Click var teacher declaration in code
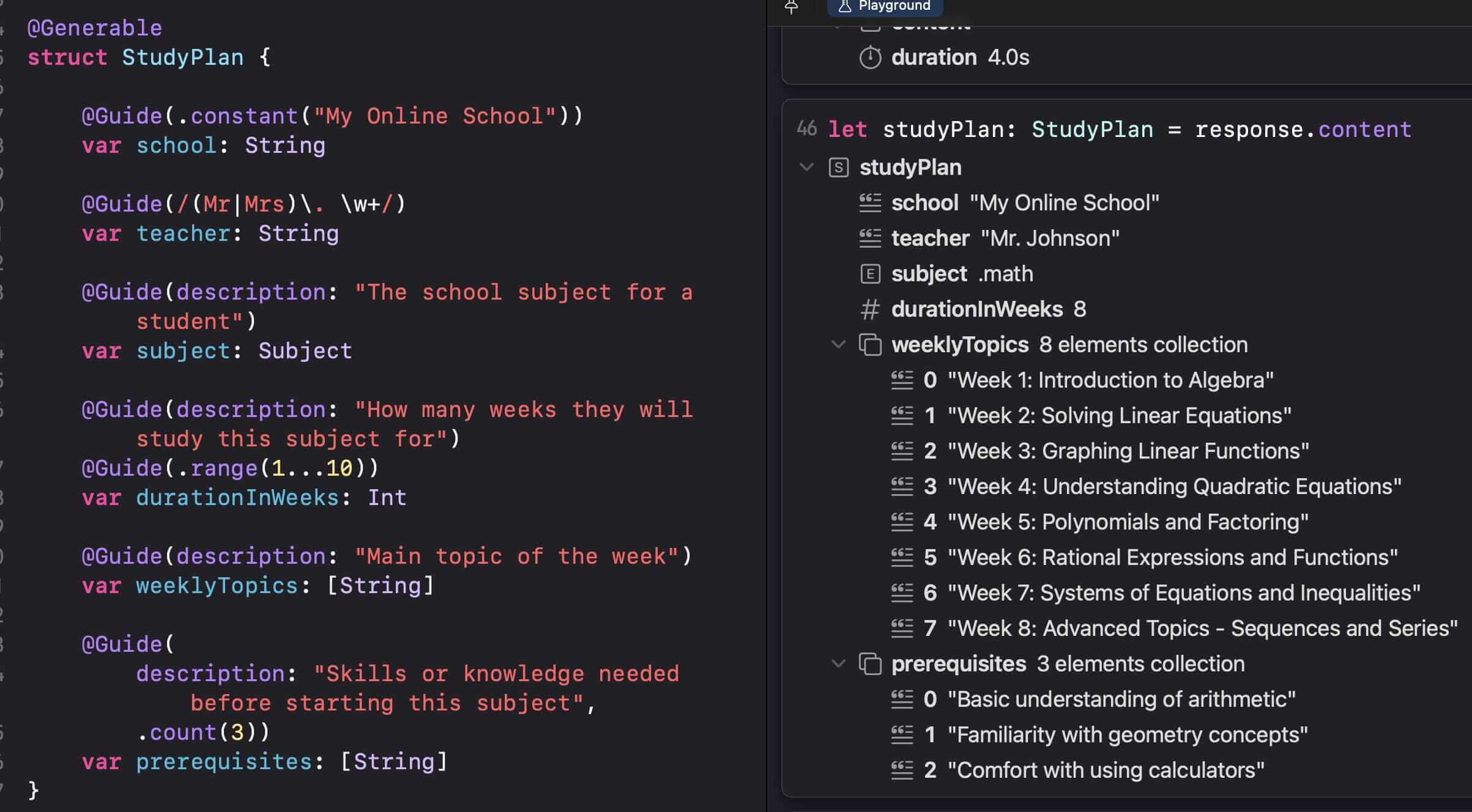 [x=210, y=234]
